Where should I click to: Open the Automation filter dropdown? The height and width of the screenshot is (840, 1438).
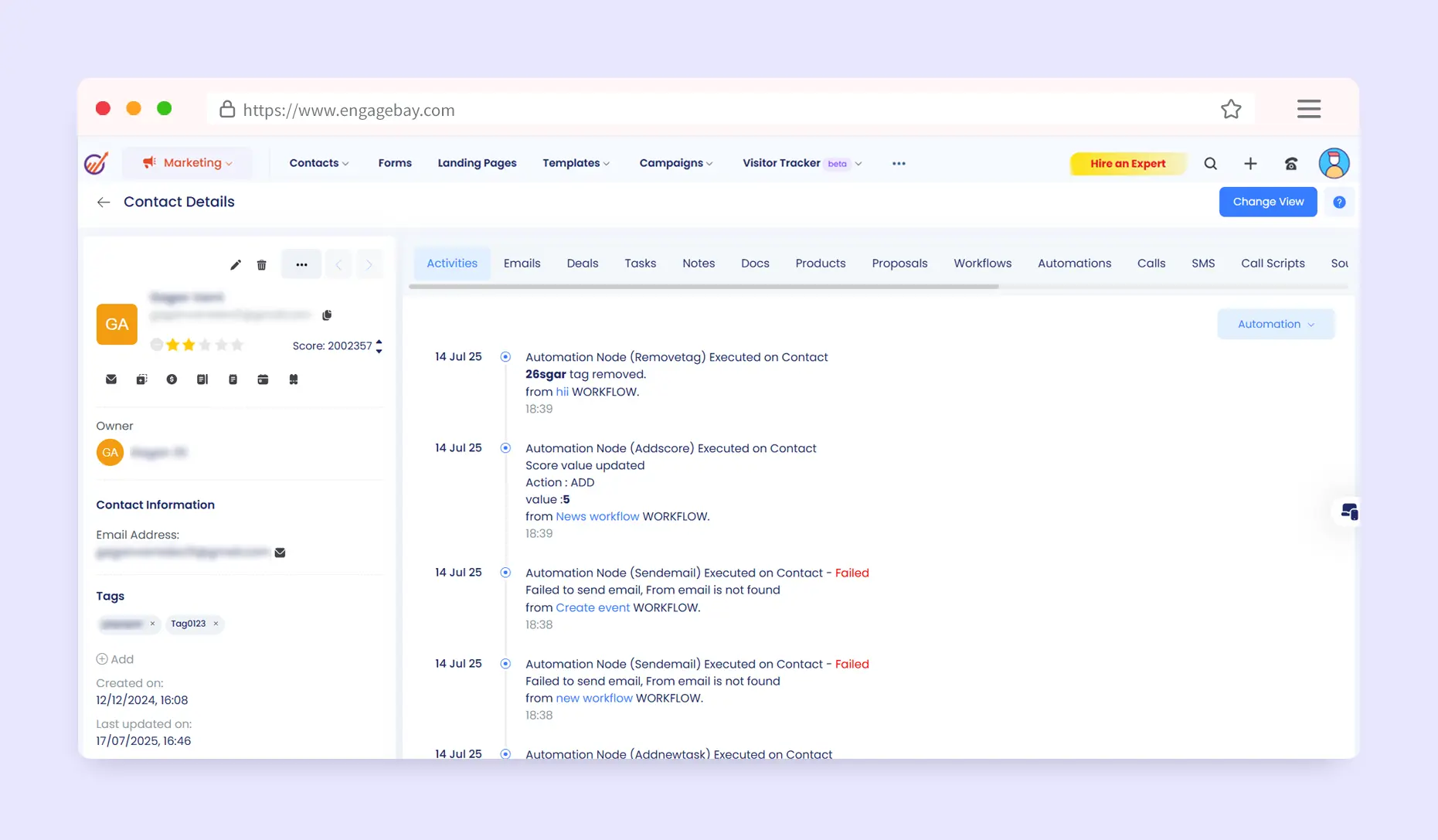[1275, 325]
